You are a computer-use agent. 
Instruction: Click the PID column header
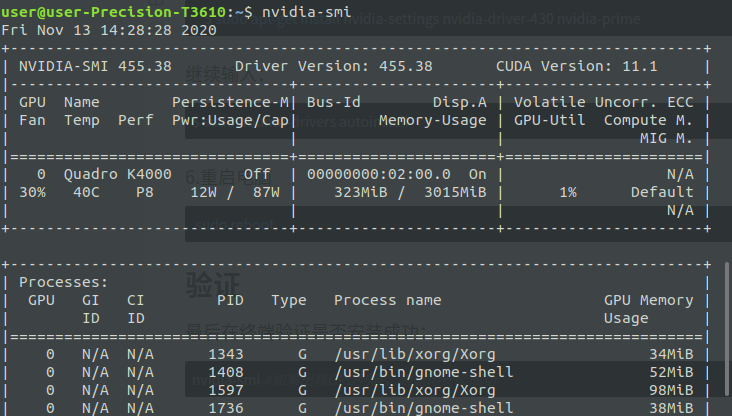point(231,300)
